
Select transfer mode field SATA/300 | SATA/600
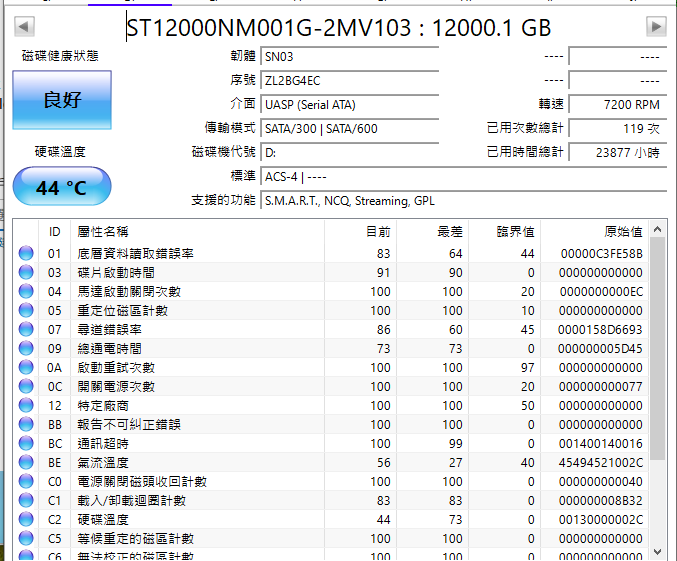(x=350, y=129)
